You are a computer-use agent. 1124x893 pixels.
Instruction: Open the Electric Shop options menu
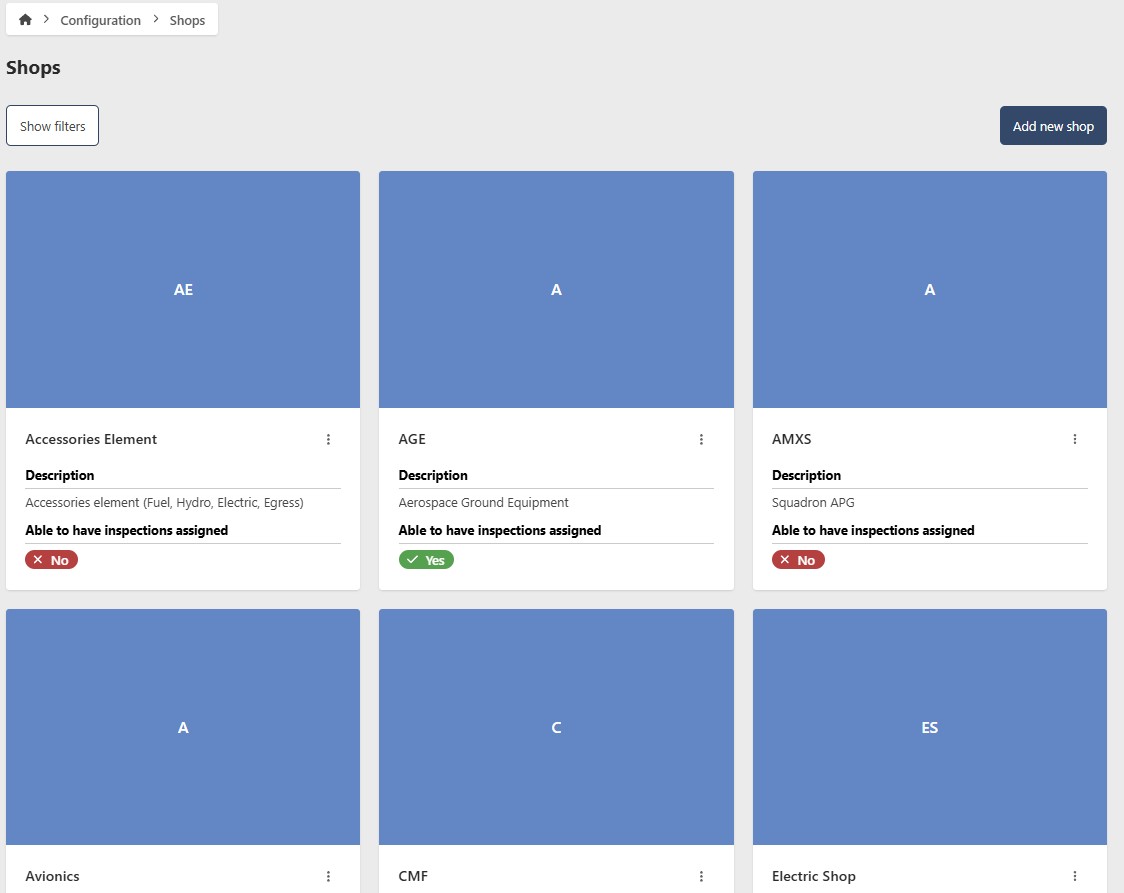1075,876
